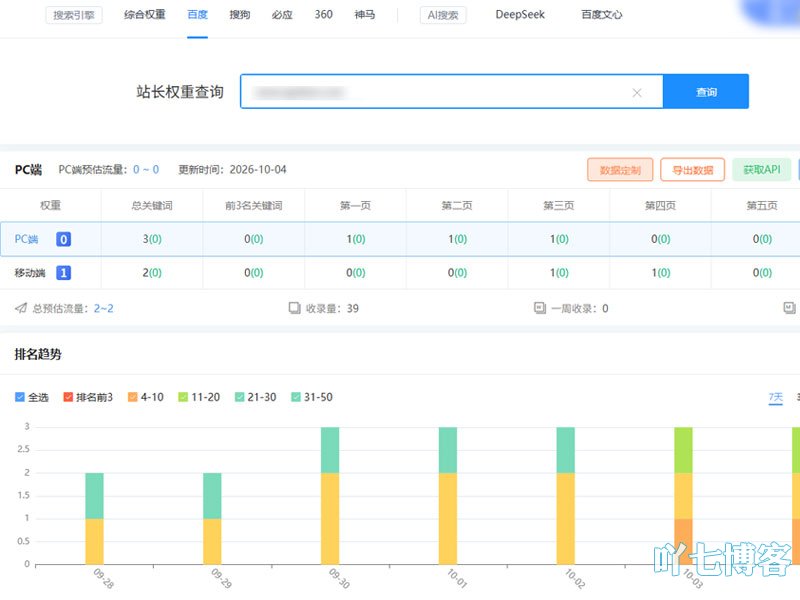Viewport: 800px width, 600px height.
Task: Click the AI搜索 category label
Action: pos(443,15)
